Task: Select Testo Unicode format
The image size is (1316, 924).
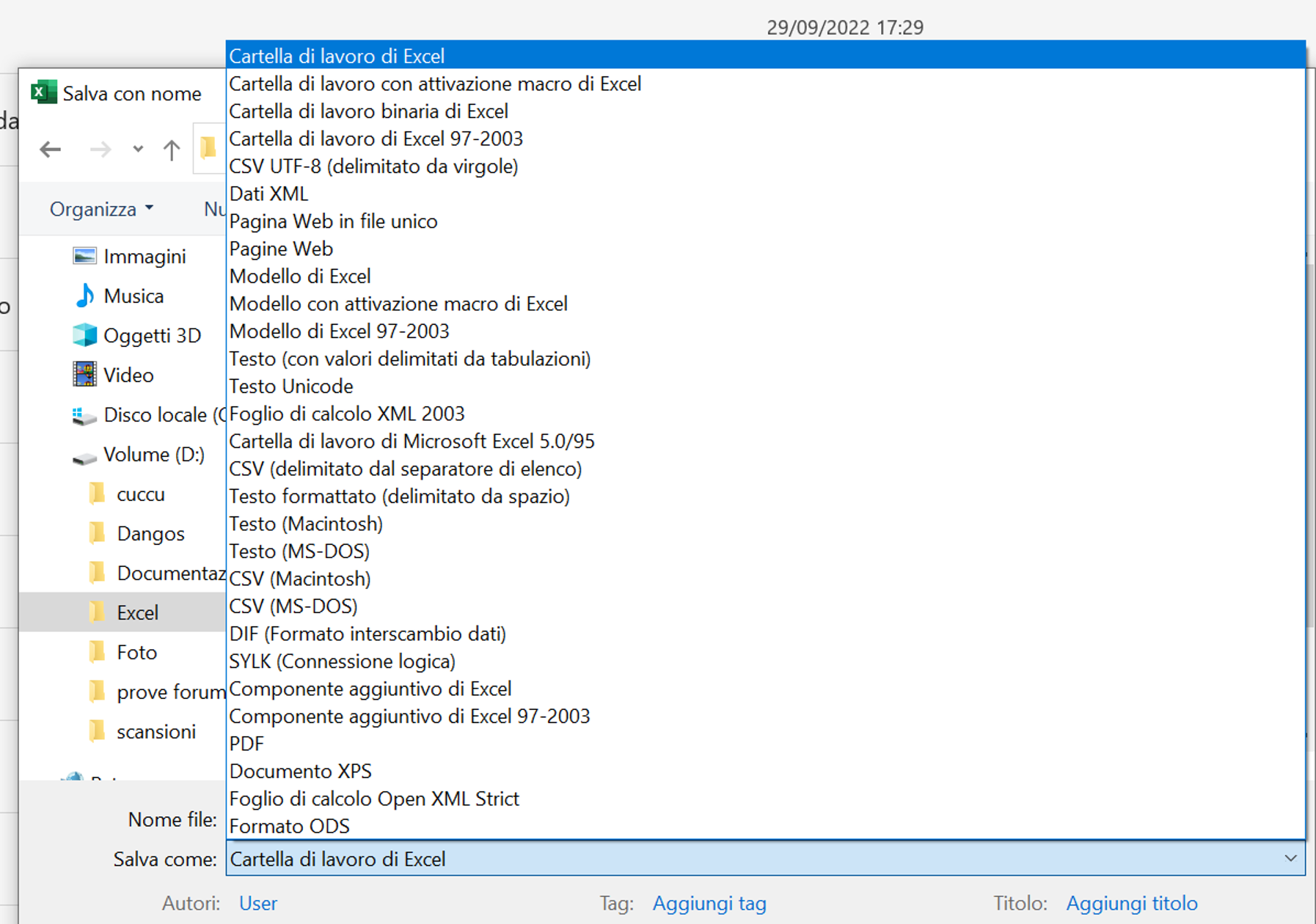Action: 766,386
